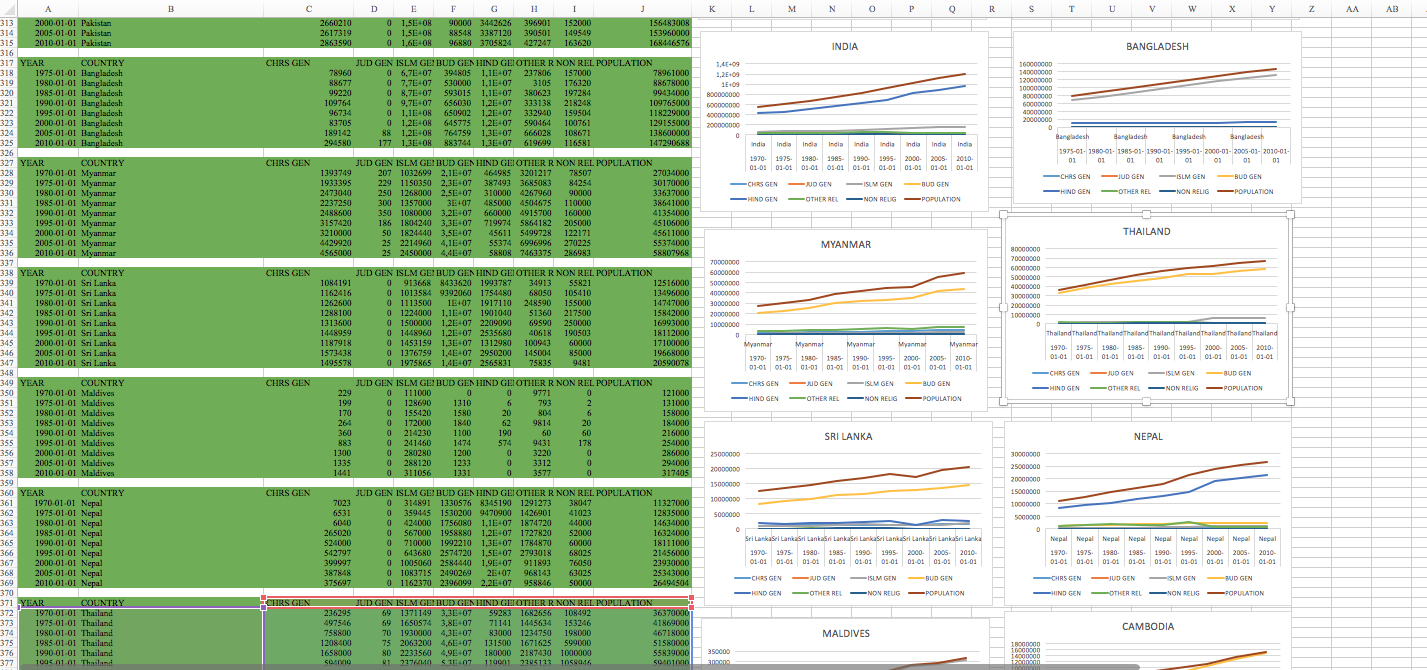This screenshot has height=670, width=1427.
Task: Select column J header
Action: pos(642,8)
